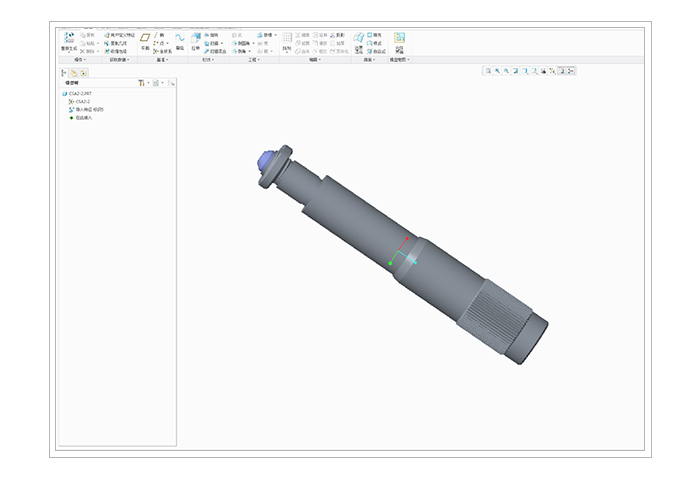This screenshot has width=700, height=478.
Task: Click Refit in the graphics toolbar
Action: pyautogui.click(x=487, y=71)
